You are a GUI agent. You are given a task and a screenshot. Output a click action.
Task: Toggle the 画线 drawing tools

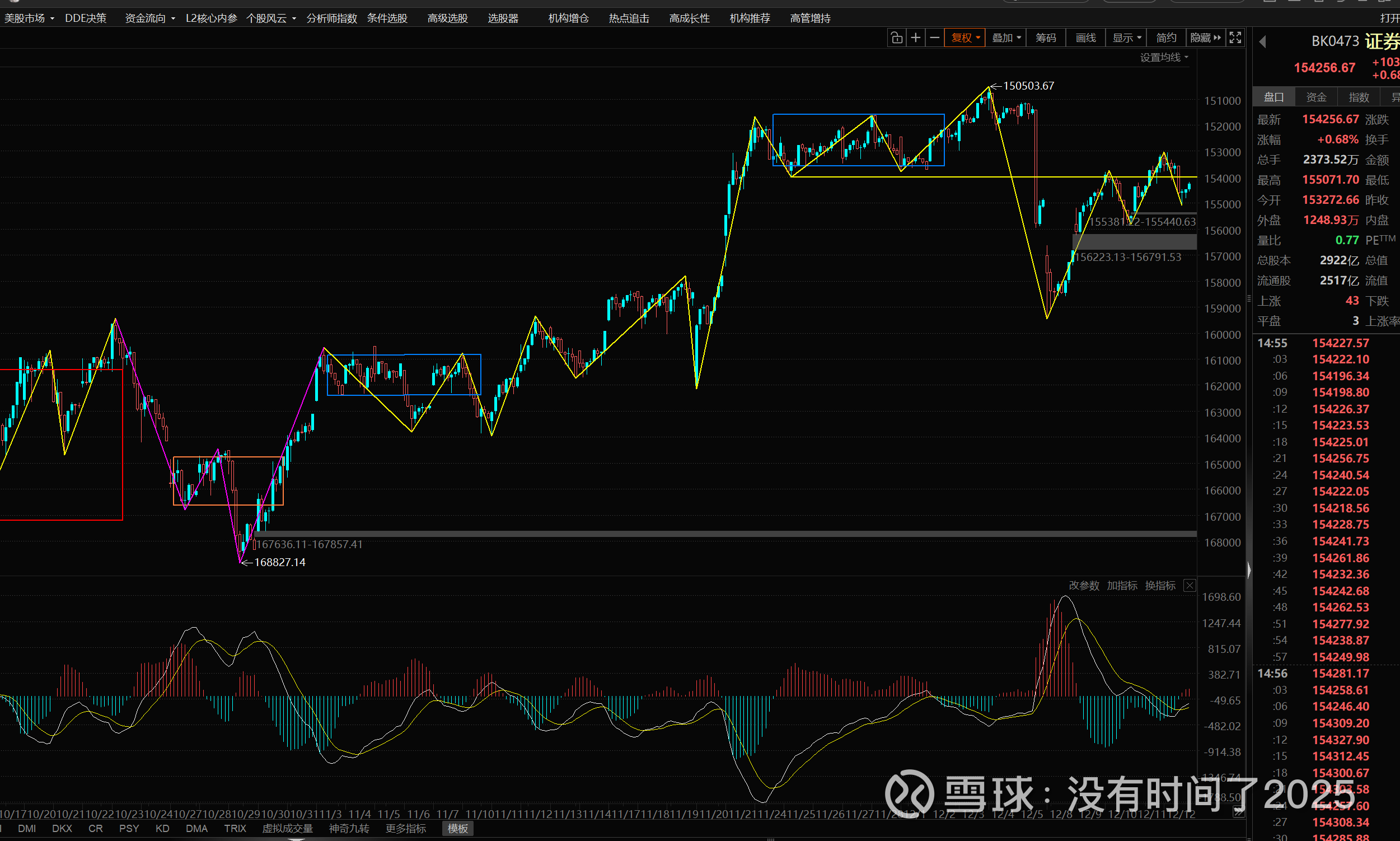pos(1085,38)
